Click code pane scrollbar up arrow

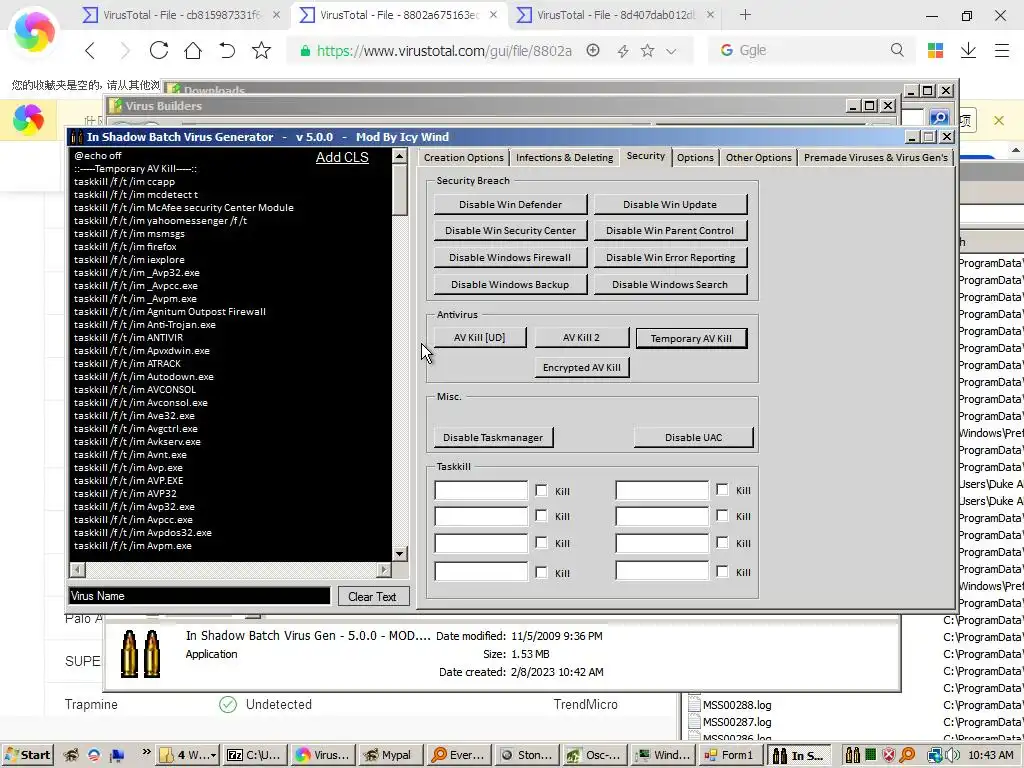(x=400, y=155)
